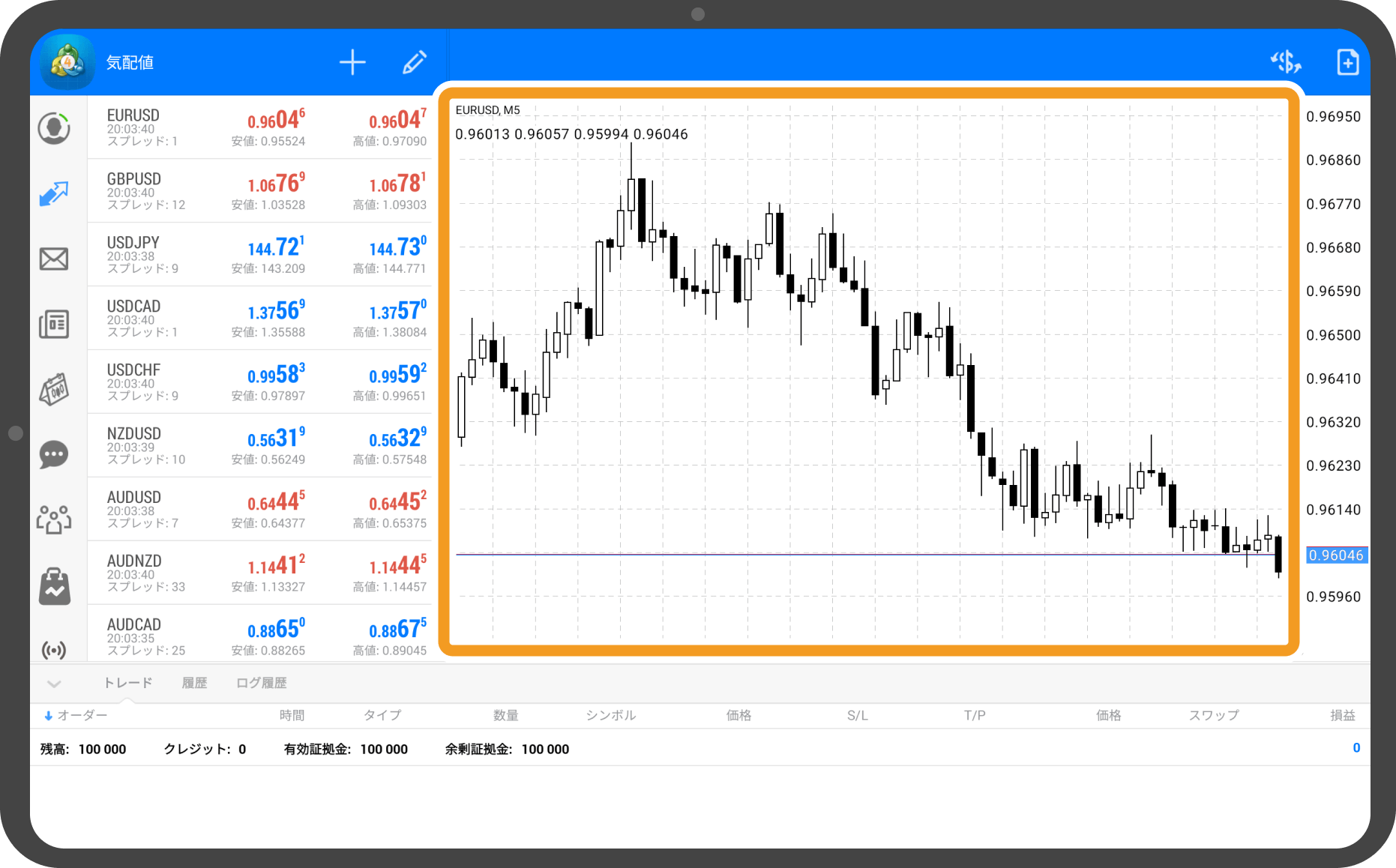Open the pencil edit symbols icon
Screen dimensions: 1396x868
(x=414, y=62)
